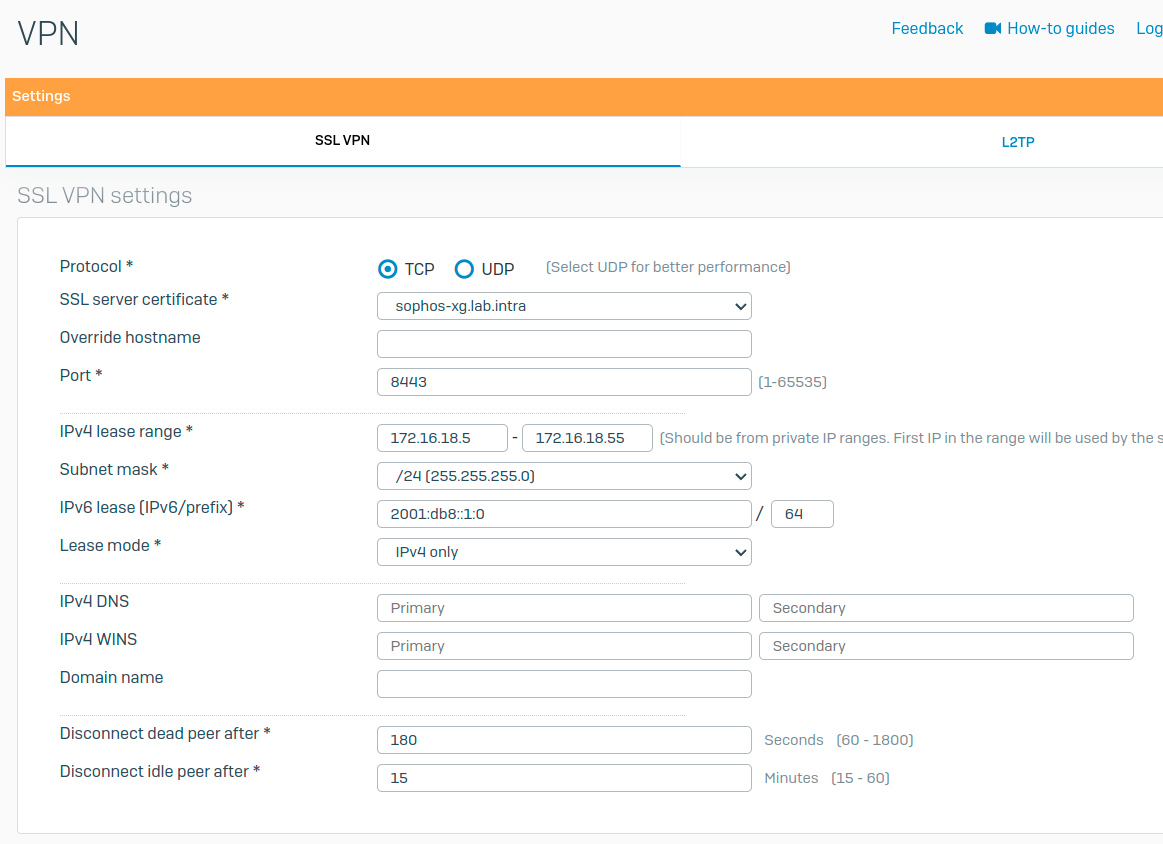Select the TCP protocol radio button
The height and width of the screenshot is (844, 1163).
click(x=388, y=269)
